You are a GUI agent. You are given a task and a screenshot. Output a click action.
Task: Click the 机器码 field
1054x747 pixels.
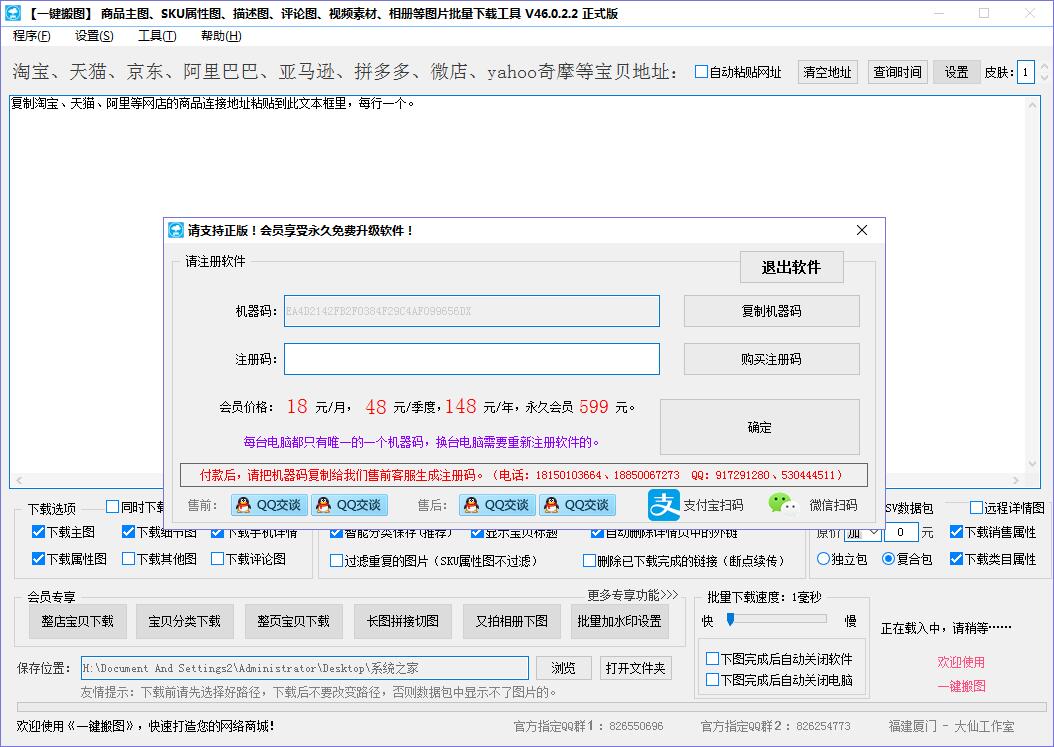[x=472, y=311]
